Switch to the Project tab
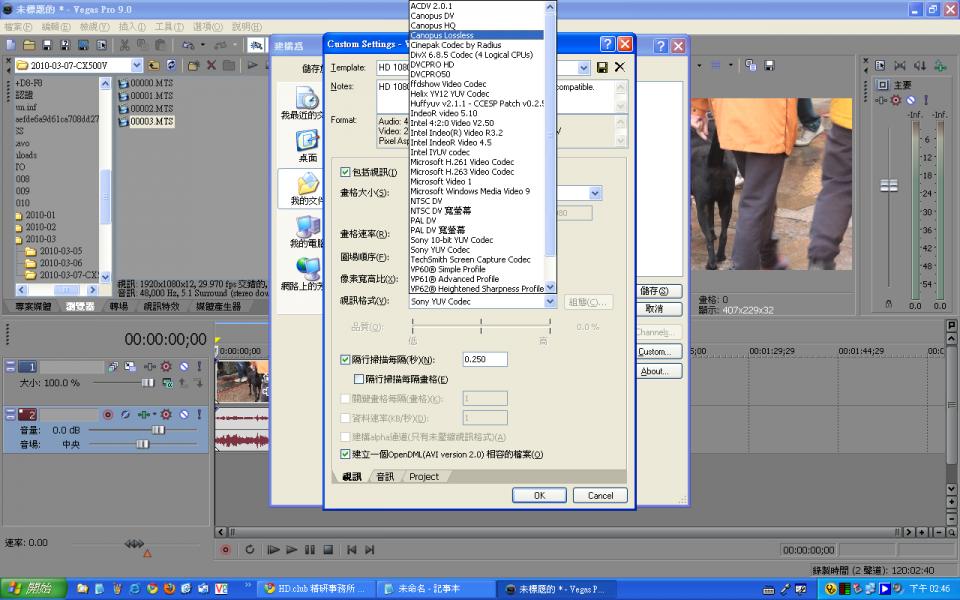 424,477
